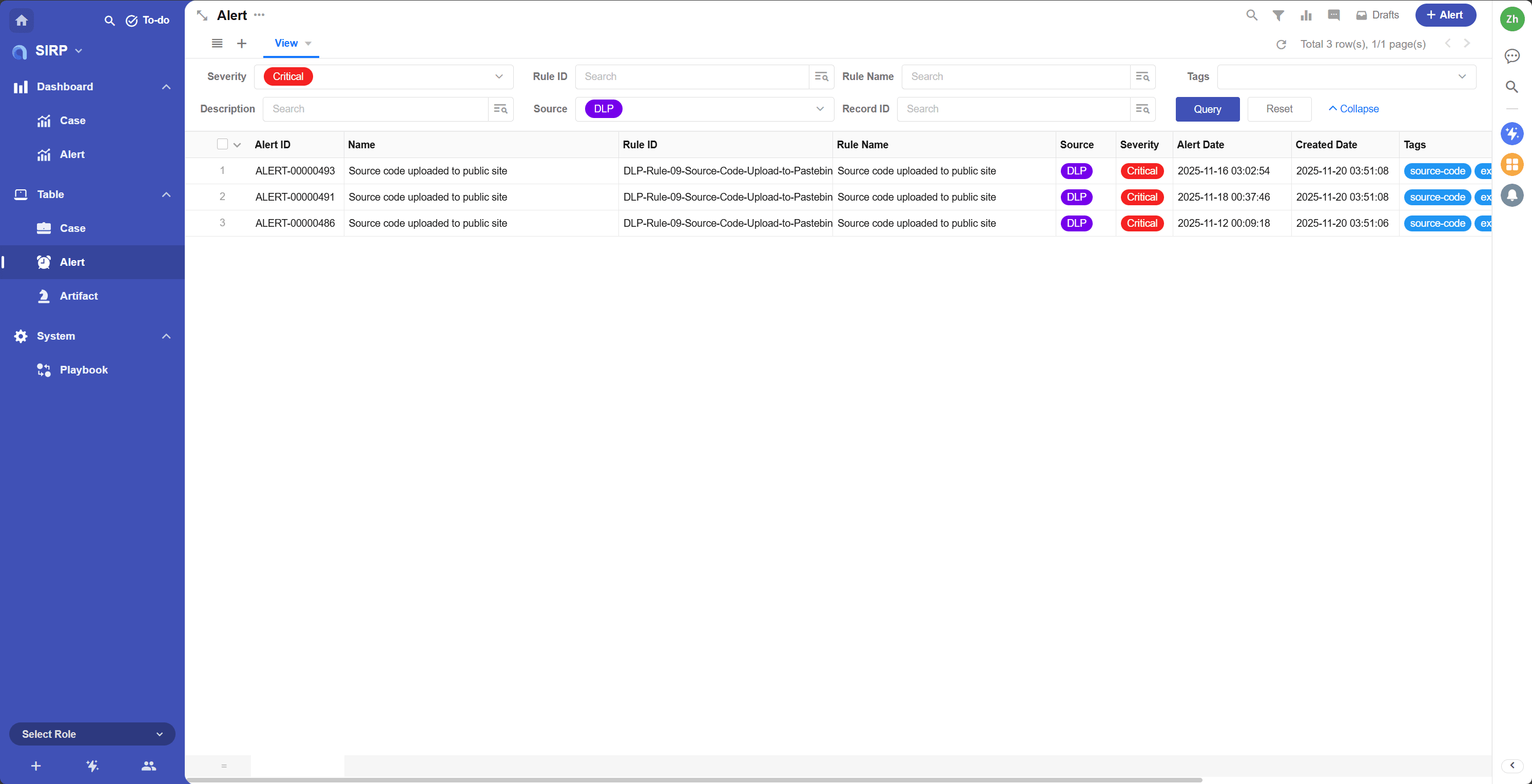Click the notification bell icon
Screen dimensions: 1532x784
click(x=1512, y=195)
